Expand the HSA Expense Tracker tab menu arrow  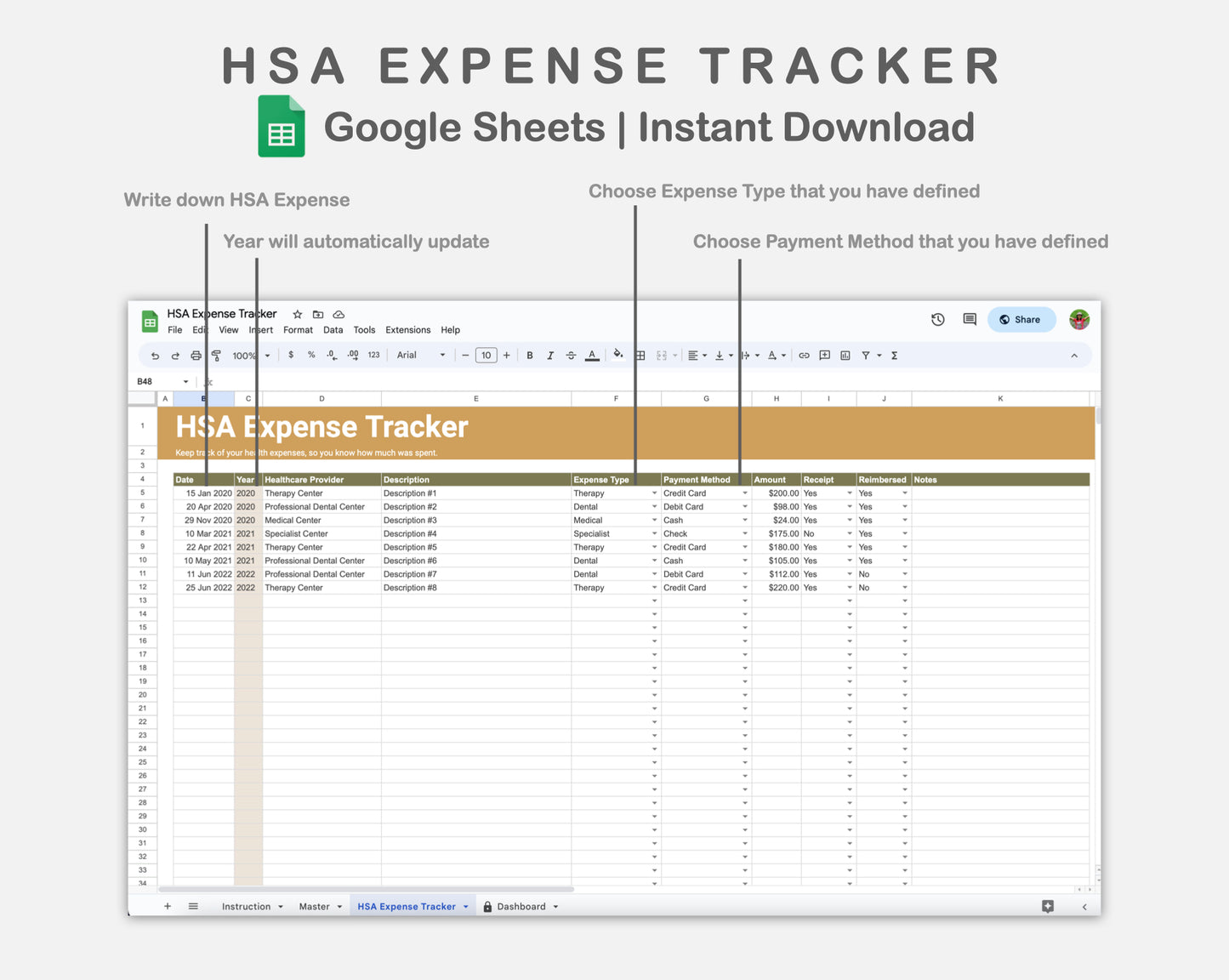pos(465,906)
